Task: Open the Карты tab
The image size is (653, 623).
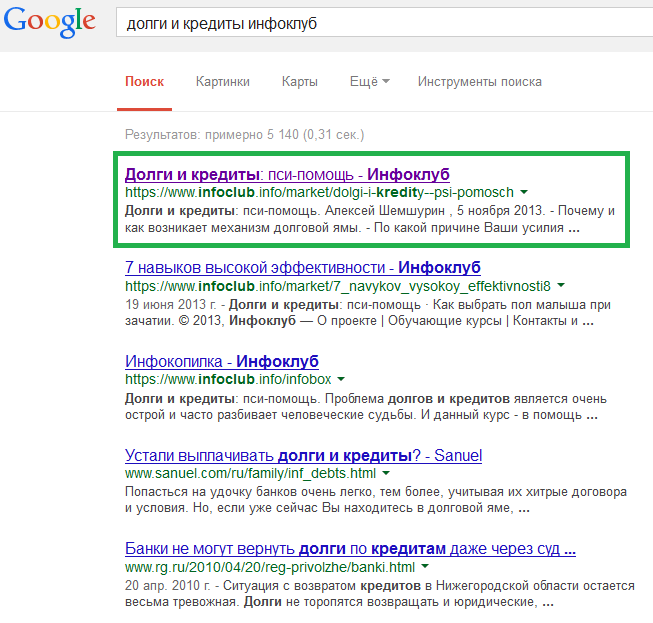Action: 300,82
